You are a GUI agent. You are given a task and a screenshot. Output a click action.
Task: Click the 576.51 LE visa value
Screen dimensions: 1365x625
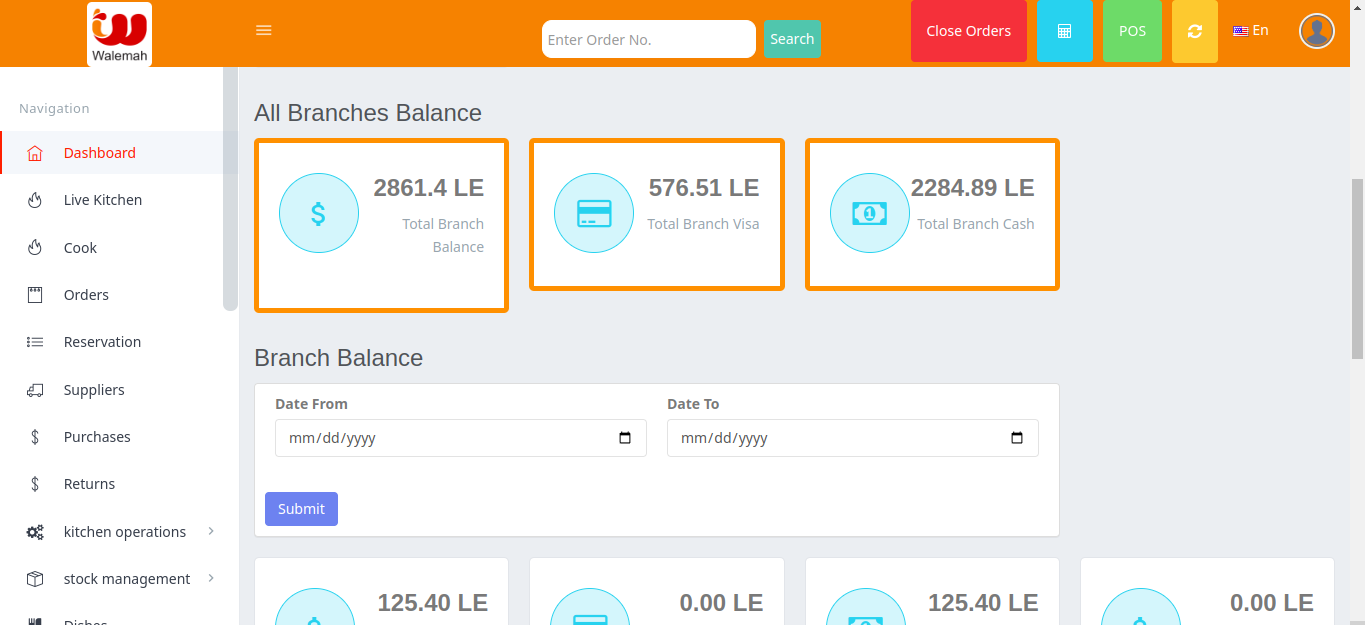click(704, 187)
